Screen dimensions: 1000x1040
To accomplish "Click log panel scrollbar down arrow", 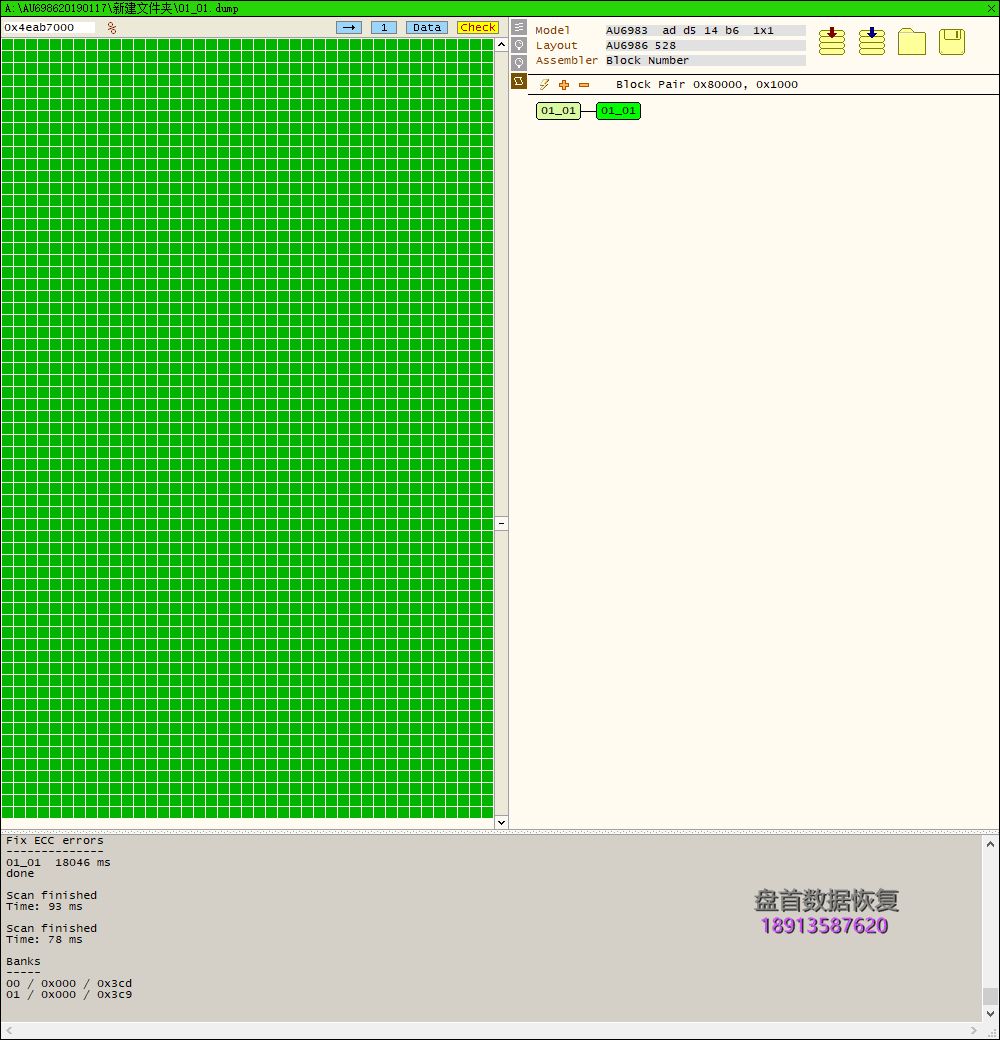I will click(x=990, y=1014).
